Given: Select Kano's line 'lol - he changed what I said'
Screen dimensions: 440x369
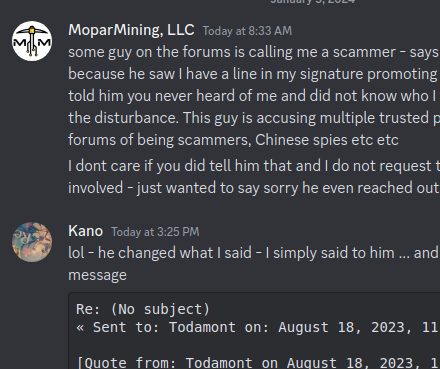Looking at the screenshot, I should point(254,253).
